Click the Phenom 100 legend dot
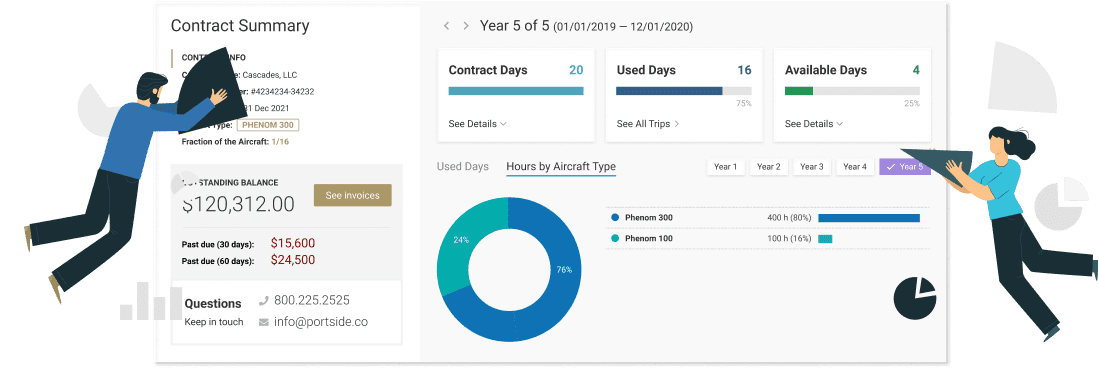Viewport: 1099px width, 368px height. tap(615, 238)
